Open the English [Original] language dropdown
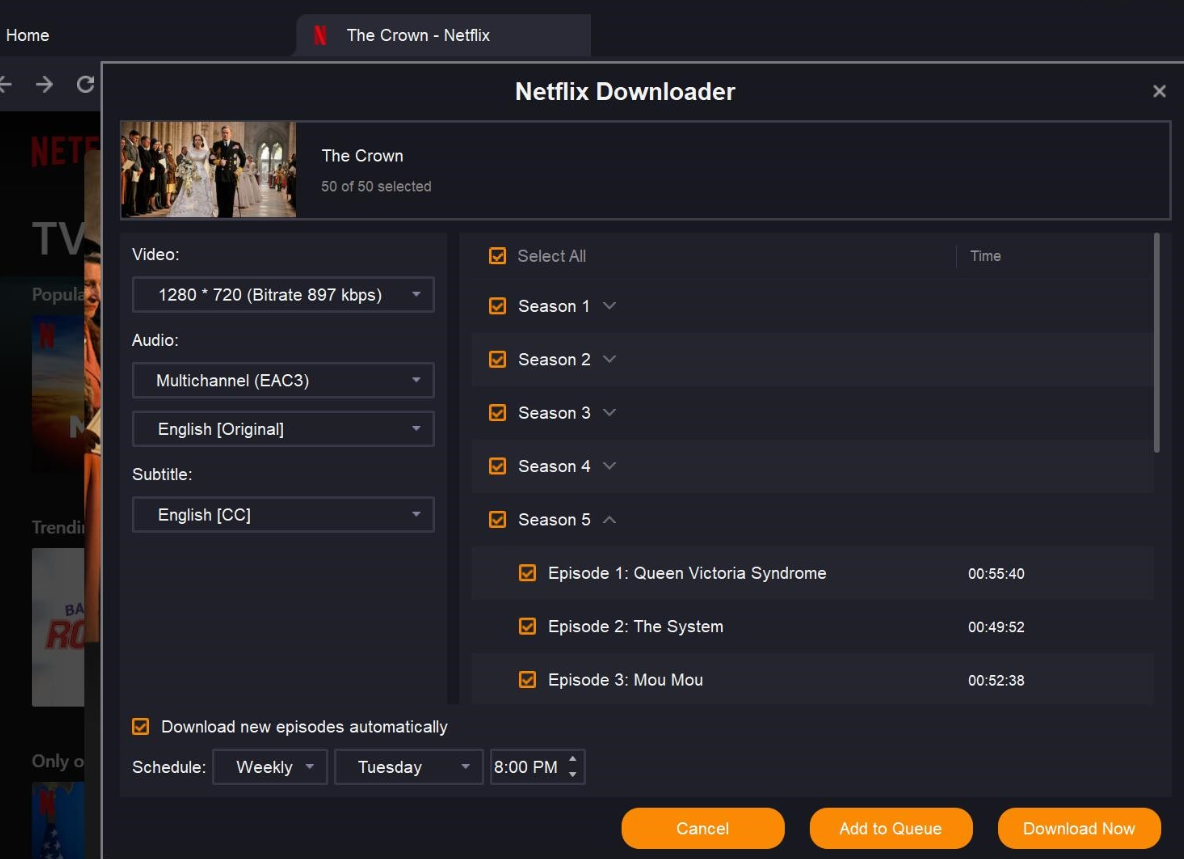 click(283, 430)
